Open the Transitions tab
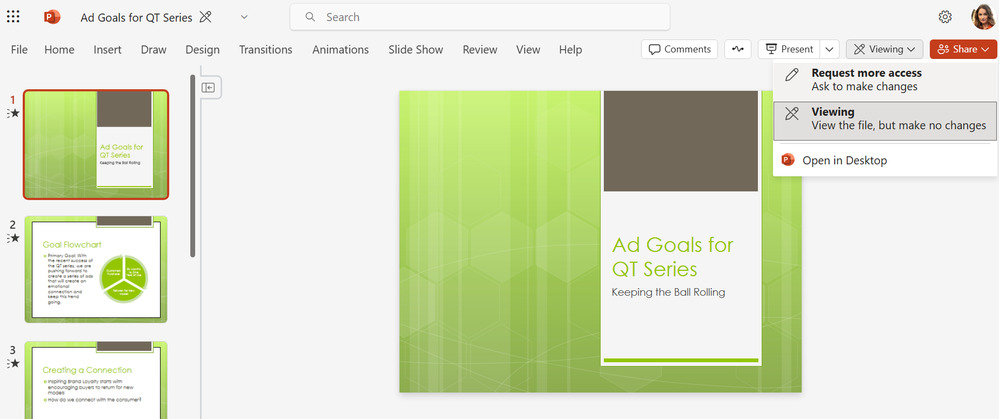999x419 pixels. [x=266, y=50]
